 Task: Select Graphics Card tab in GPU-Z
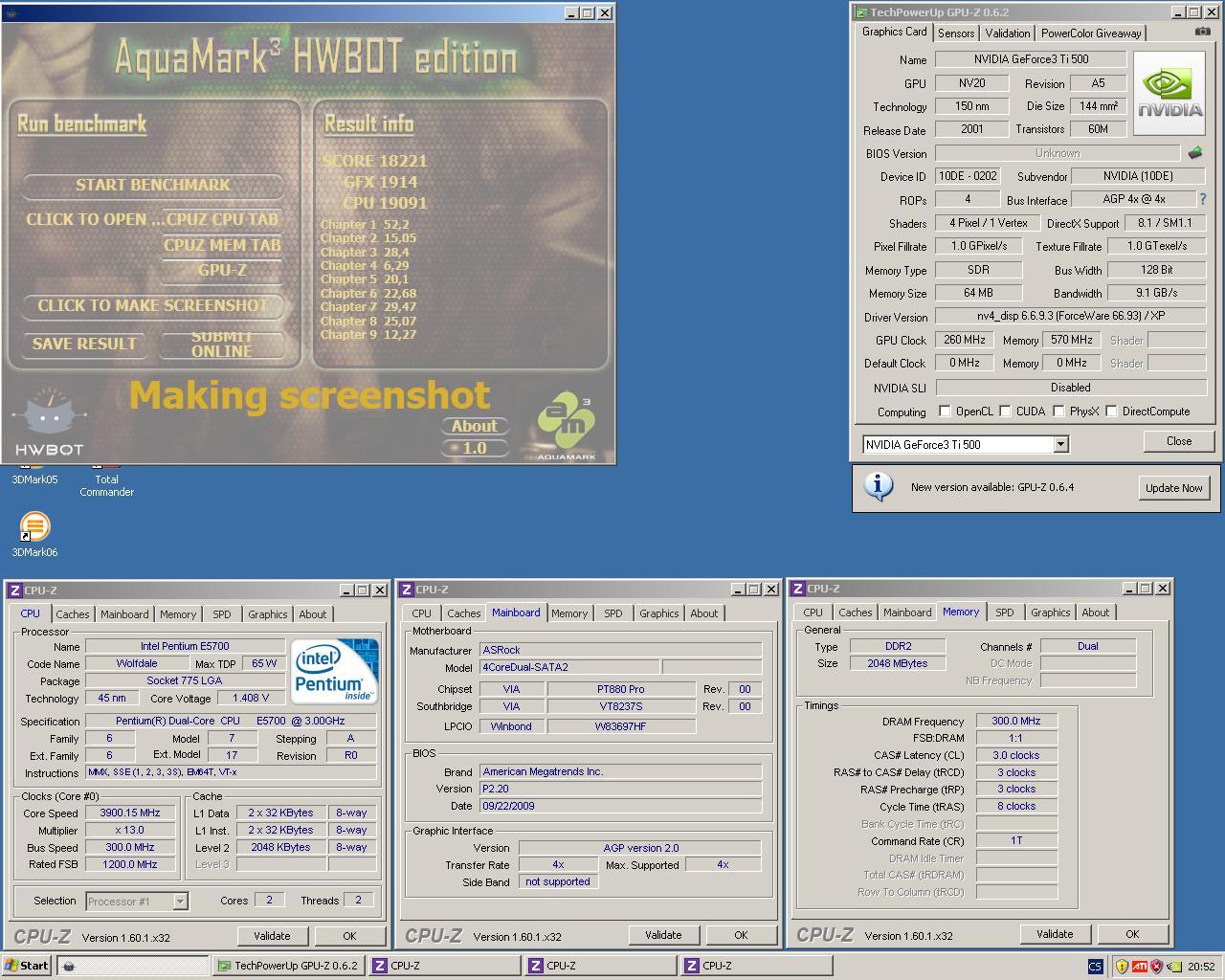[x=894, y=32]
